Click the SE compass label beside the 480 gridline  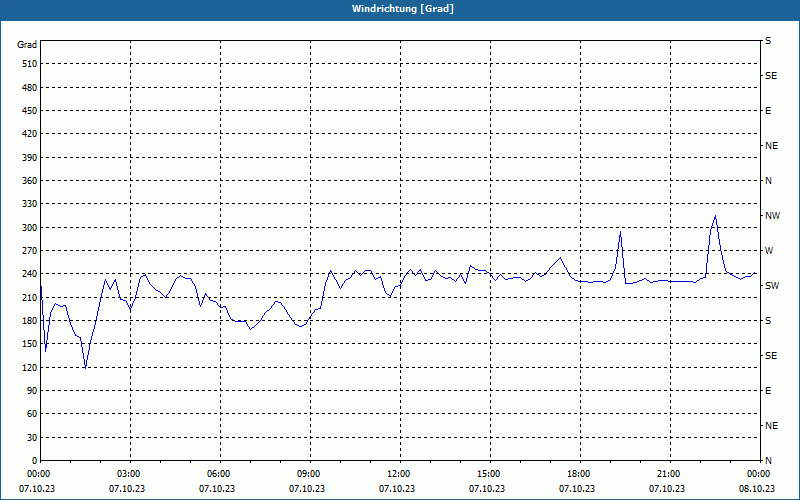[x=771, y=76]
